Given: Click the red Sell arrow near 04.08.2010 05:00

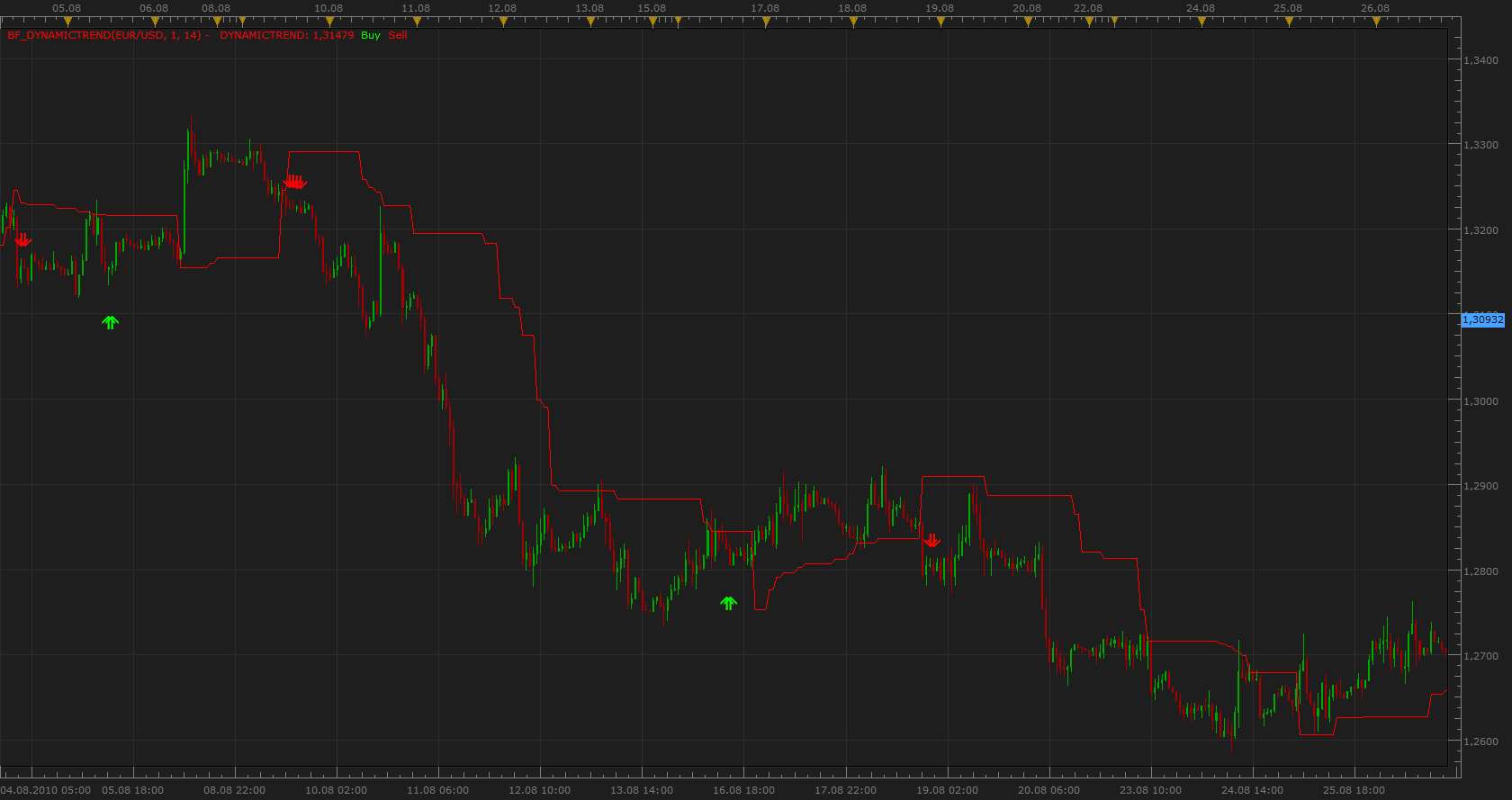Looking at the screenshot, I should pyautogui.click(x=23, y=240).
